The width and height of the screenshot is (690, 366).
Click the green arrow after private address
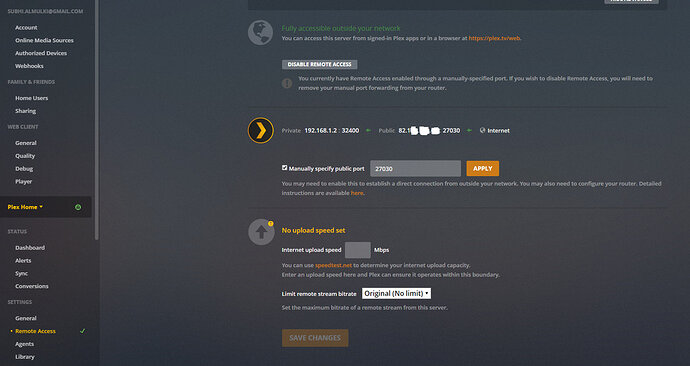click(368, 130)
